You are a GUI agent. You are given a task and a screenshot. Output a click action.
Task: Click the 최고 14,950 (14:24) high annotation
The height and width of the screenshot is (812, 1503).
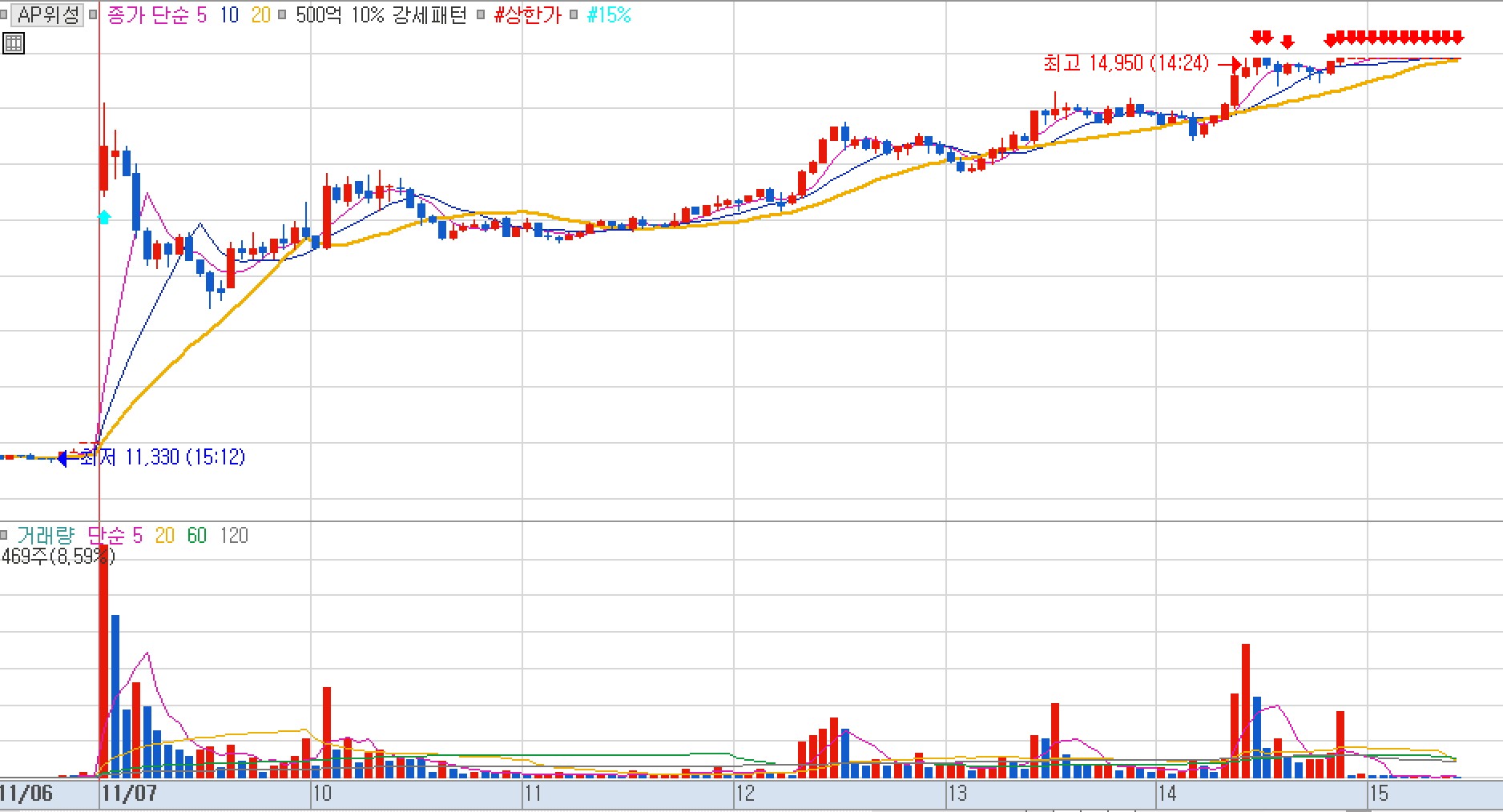point(1126,62)
